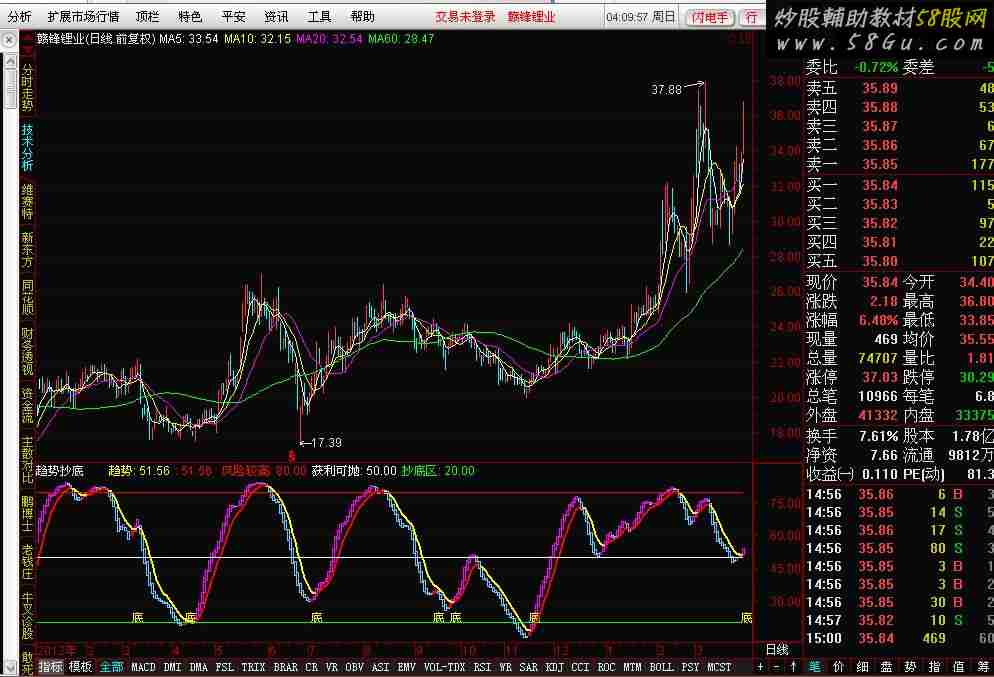Open the 扩展市场行情 menu
This screenshot has width=994, height=677.
[83, 17]
